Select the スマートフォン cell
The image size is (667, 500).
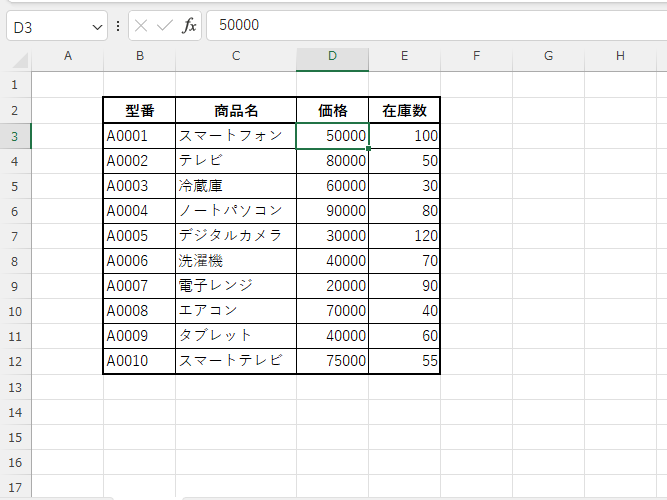236,136
